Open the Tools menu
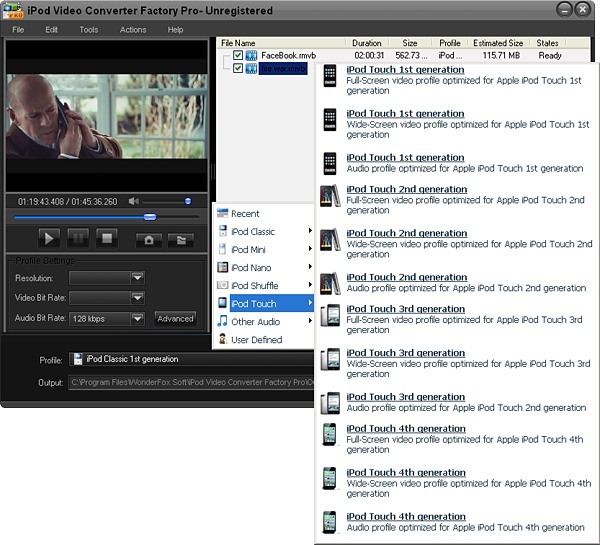This screenshot has width=600, height=545. pyautogui.click(x=89, y=29)
